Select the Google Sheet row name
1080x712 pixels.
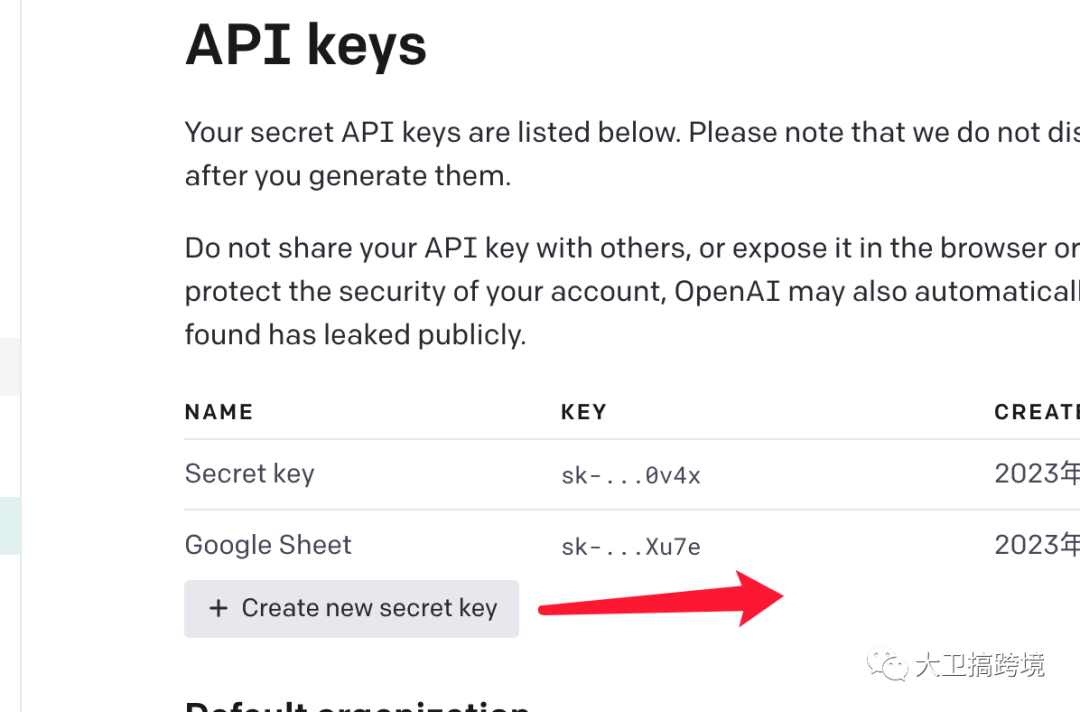(x=268, y=545)
